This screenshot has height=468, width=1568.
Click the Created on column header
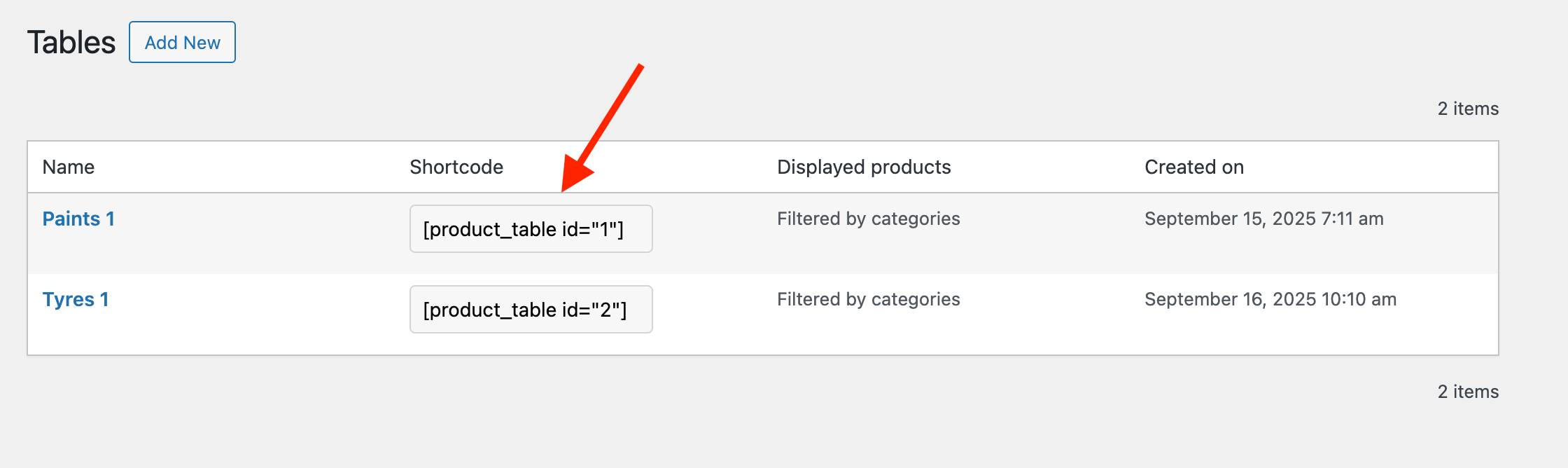(x=1194, y=167)
